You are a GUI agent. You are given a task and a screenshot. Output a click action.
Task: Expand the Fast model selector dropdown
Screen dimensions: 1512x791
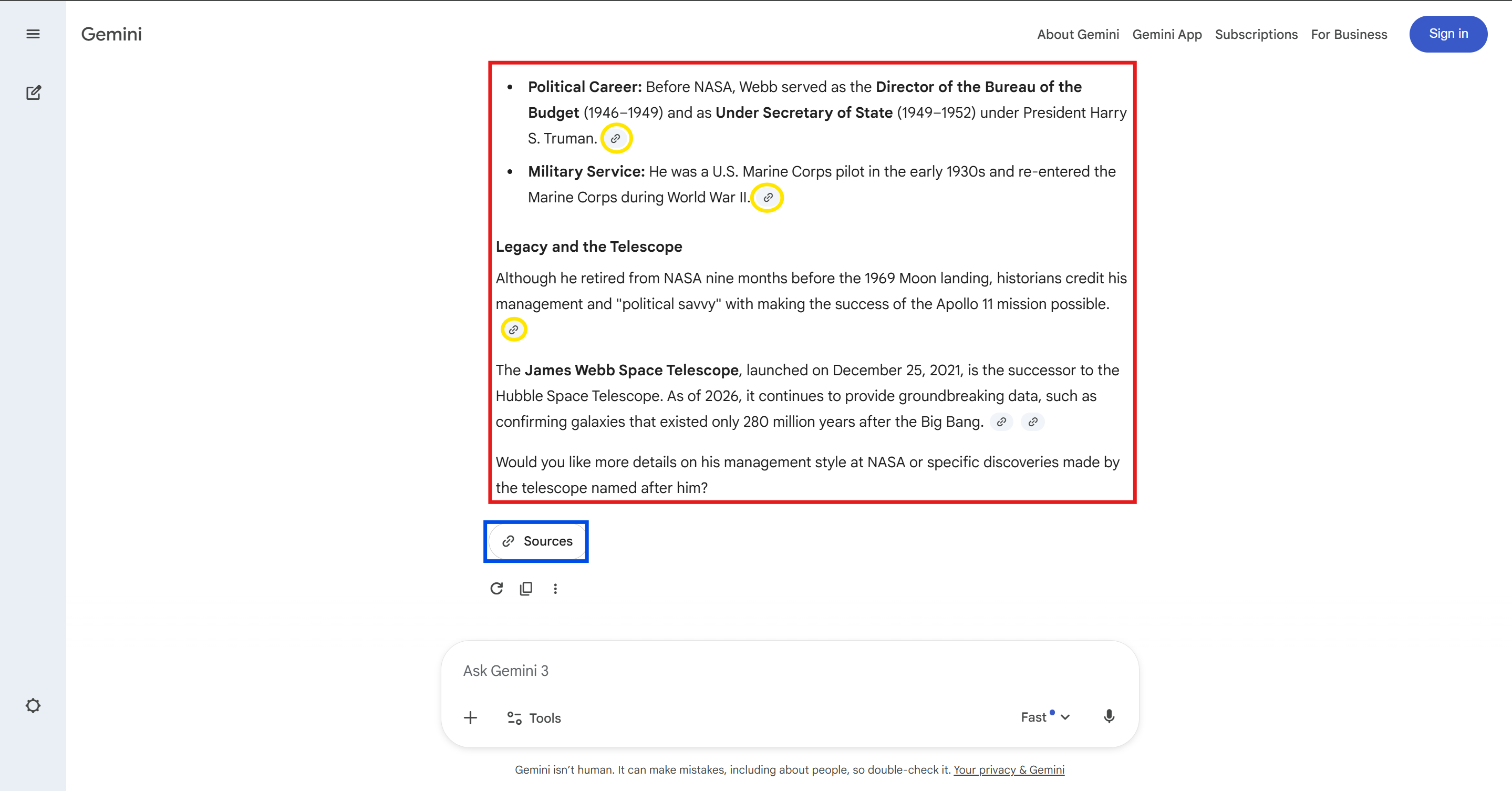coord(1045,716)
